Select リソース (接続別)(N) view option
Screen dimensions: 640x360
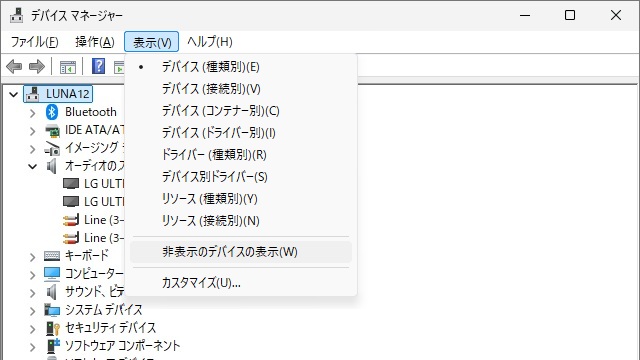pyautogui.click(x=241, y=221)
